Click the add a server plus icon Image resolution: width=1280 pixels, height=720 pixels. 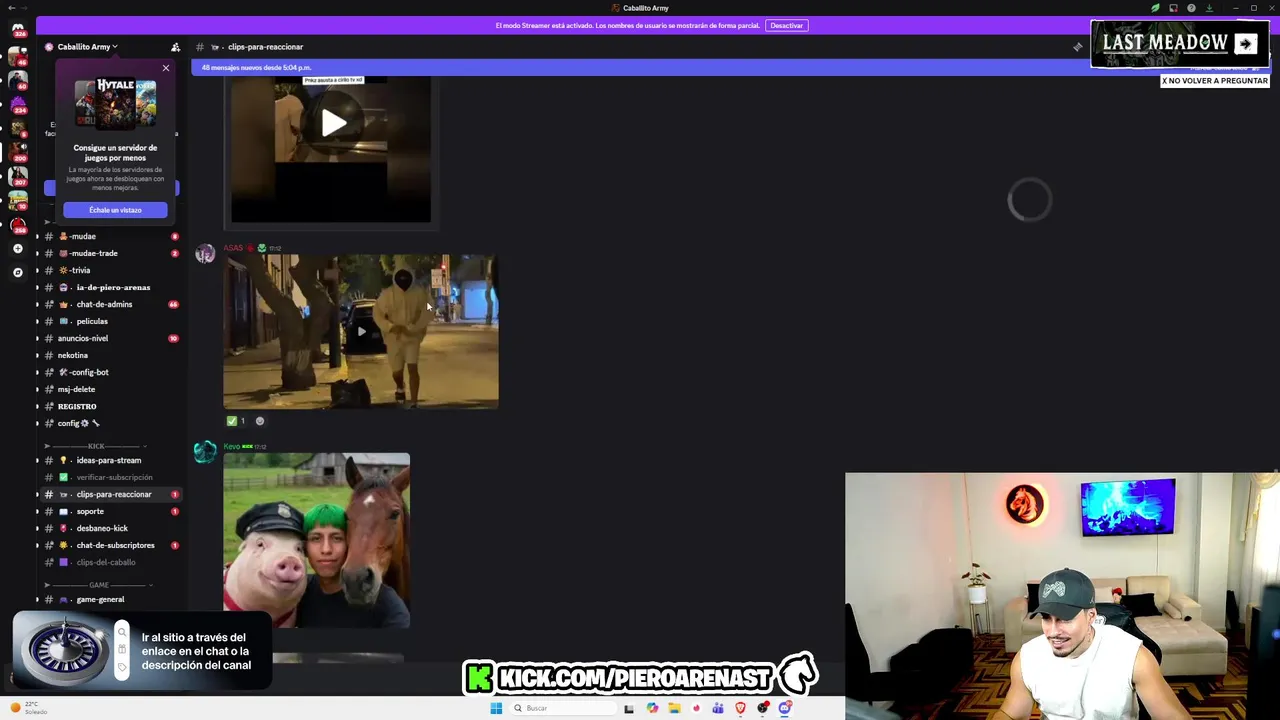click(18, 248)
